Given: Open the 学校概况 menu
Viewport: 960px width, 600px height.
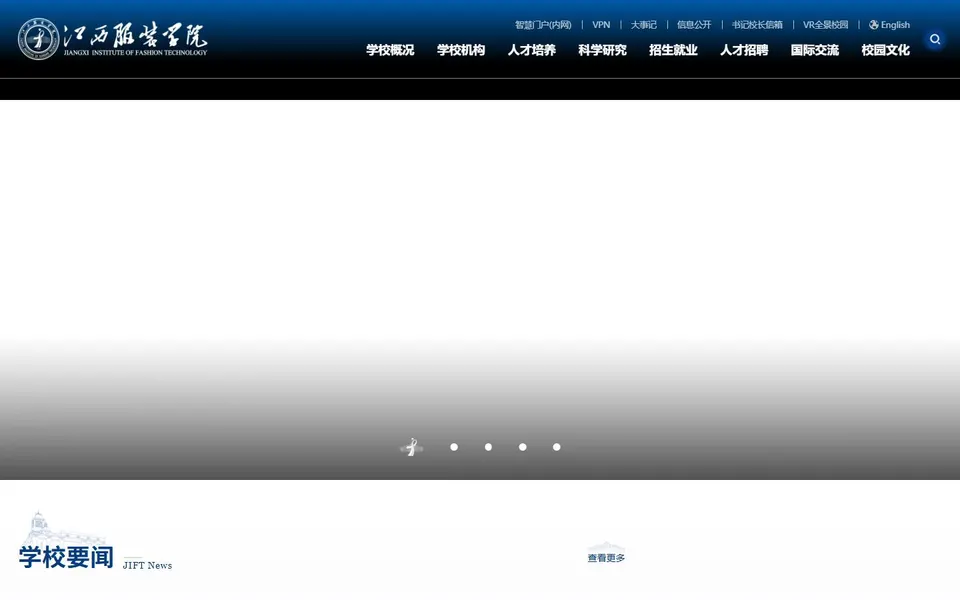Looking at the screenshot, I should pos(390,50).
